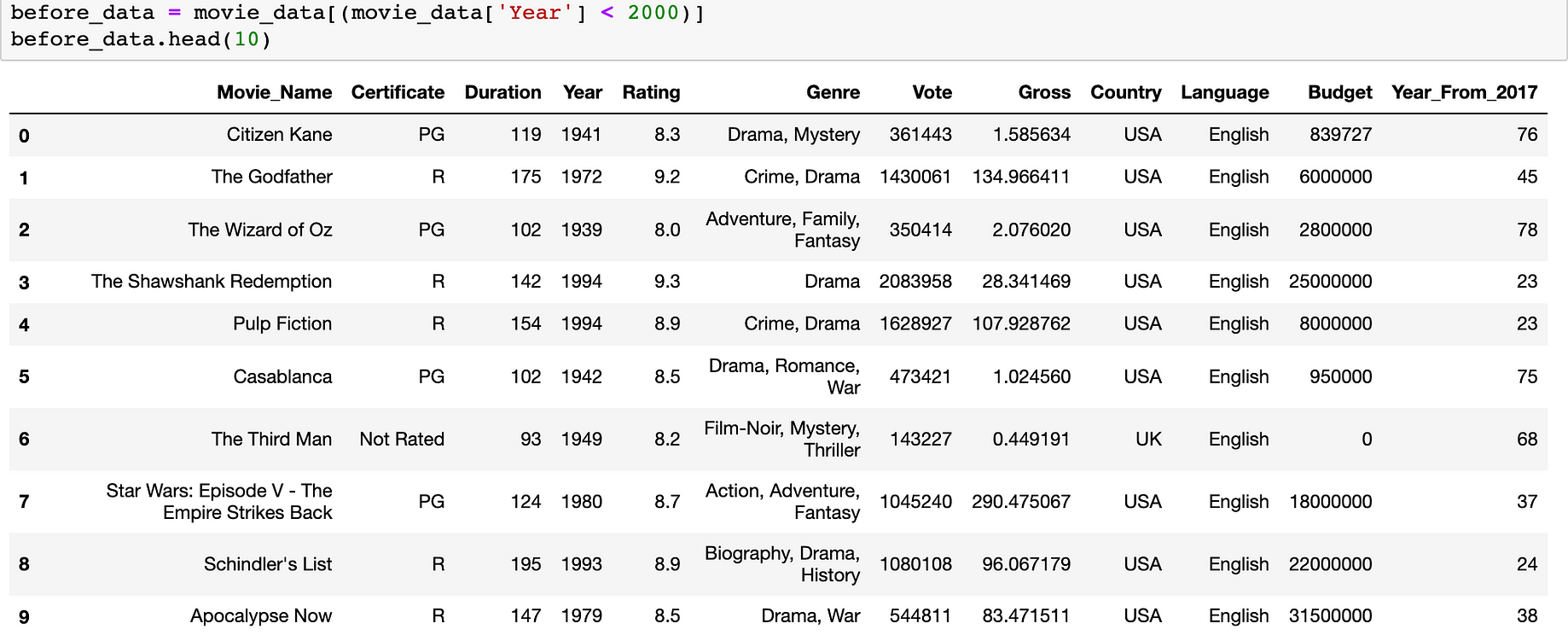Click the Duration column header
The height and width of the screenshot is (641, 1568).
(x=502, y=92)
